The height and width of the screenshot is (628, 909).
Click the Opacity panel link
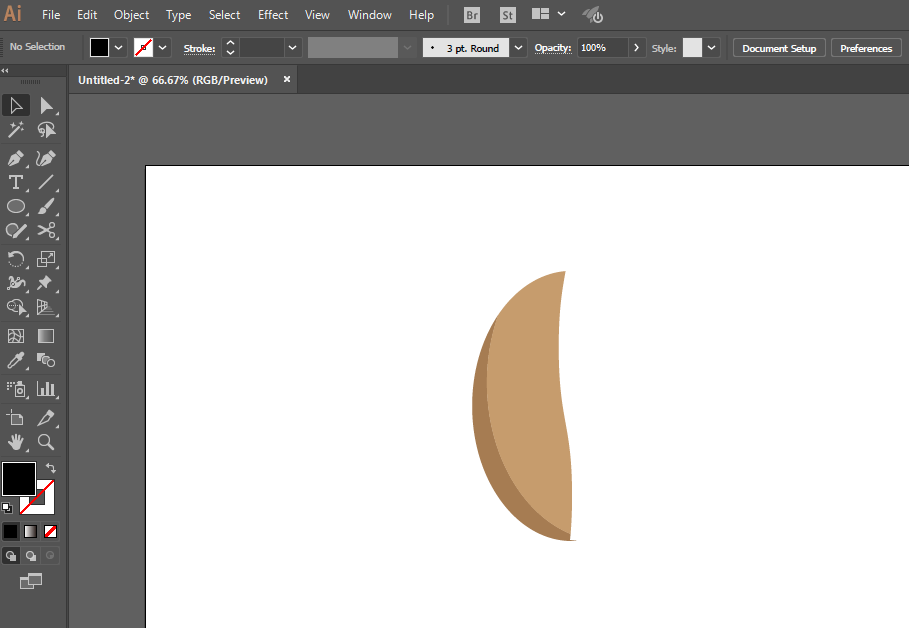[553, 48]
